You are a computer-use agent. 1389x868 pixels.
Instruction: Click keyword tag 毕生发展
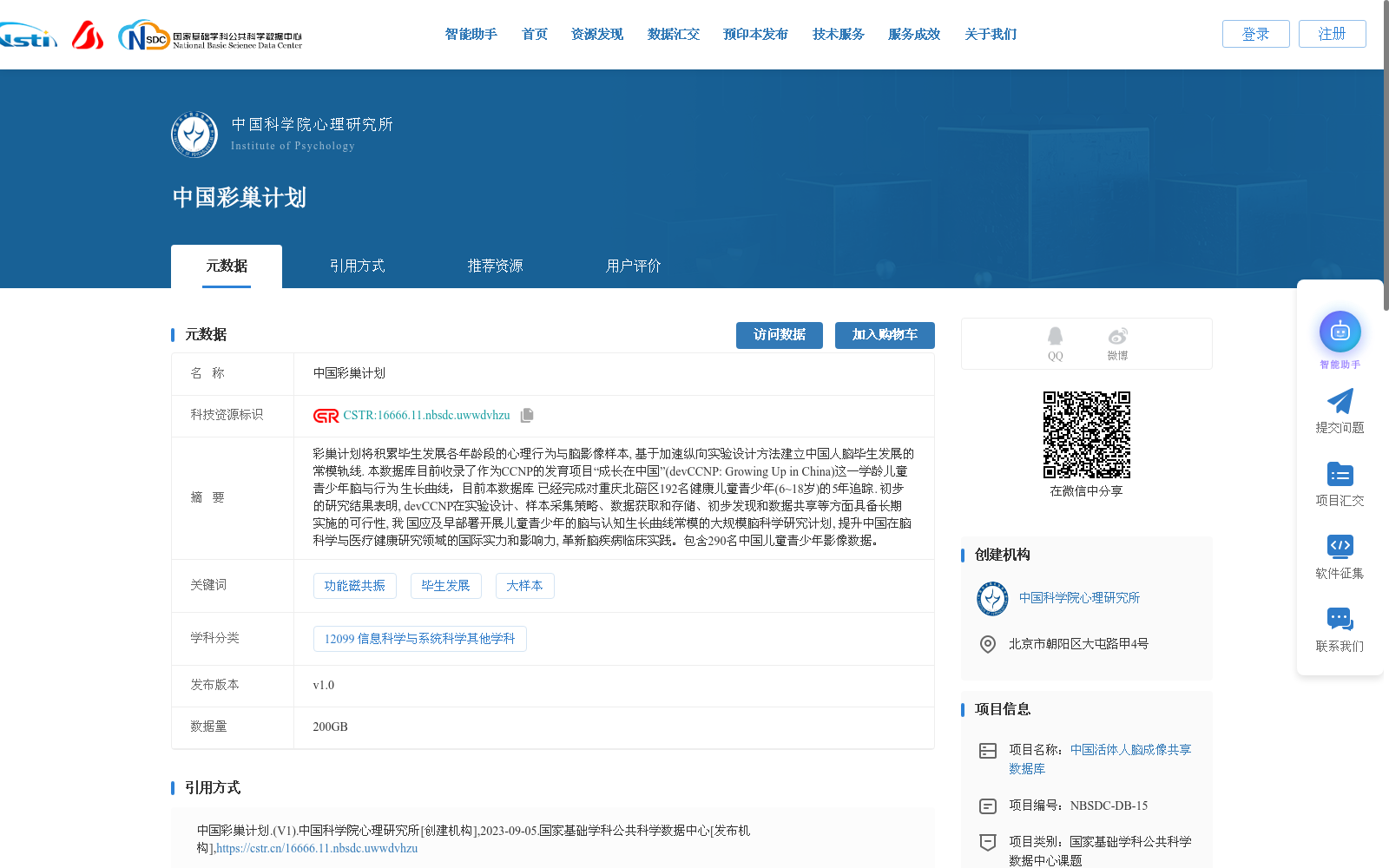click(446, 586)
